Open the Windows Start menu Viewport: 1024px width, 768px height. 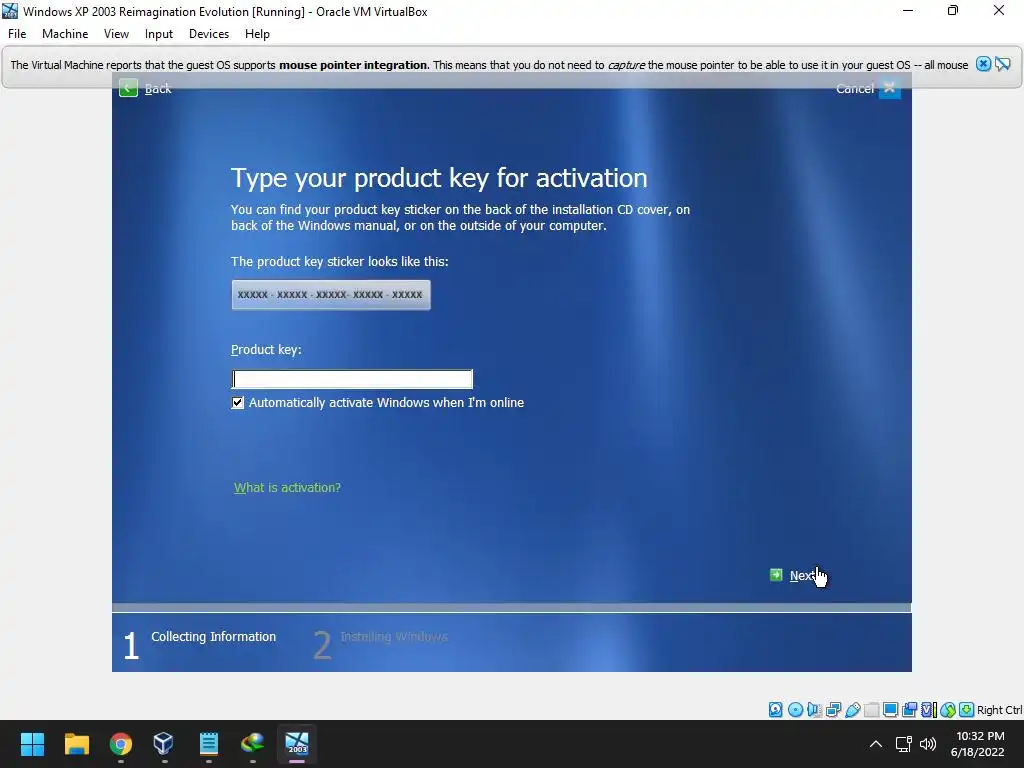(x=32, y=744)
